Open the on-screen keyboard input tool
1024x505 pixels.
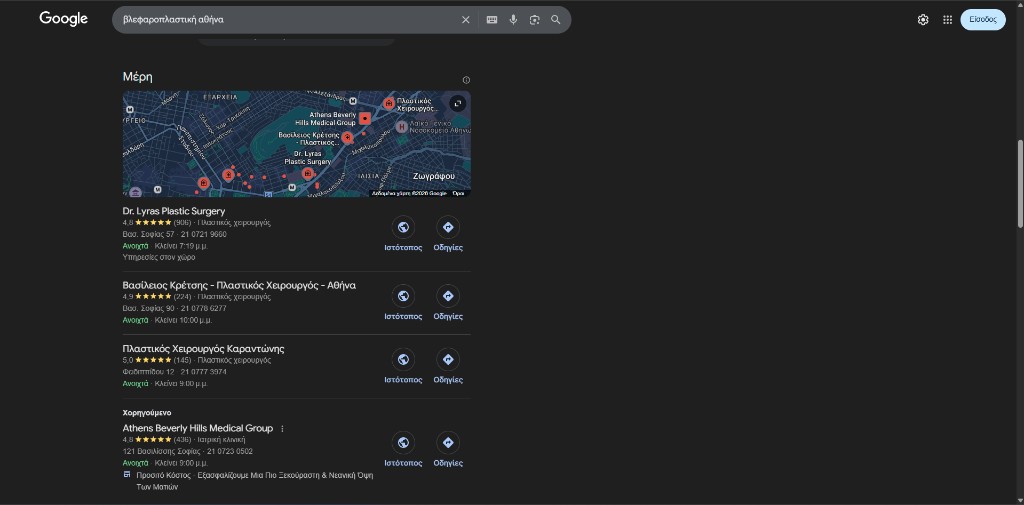492,20
